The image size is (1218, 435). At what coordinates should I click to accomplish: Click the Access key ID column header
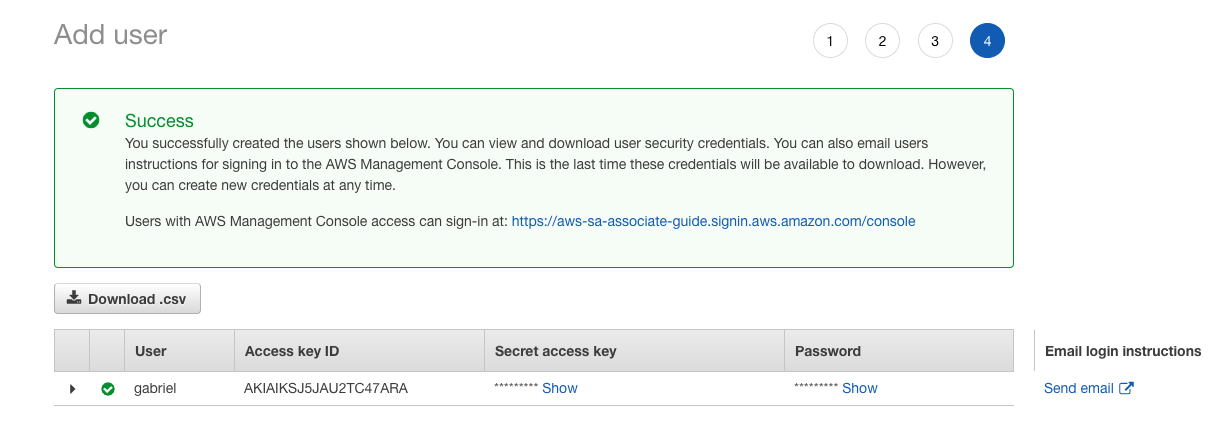pos(292,351)
